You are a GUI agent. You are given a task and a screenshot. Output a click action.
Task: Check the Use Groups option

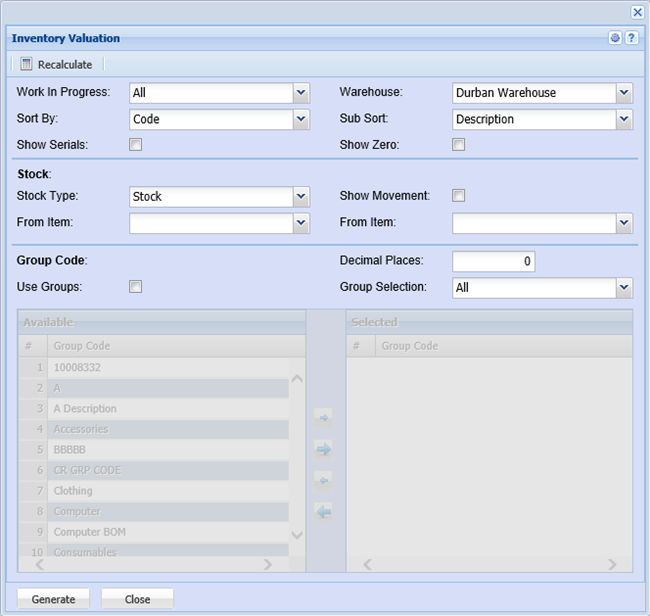(x=136, y=287)
